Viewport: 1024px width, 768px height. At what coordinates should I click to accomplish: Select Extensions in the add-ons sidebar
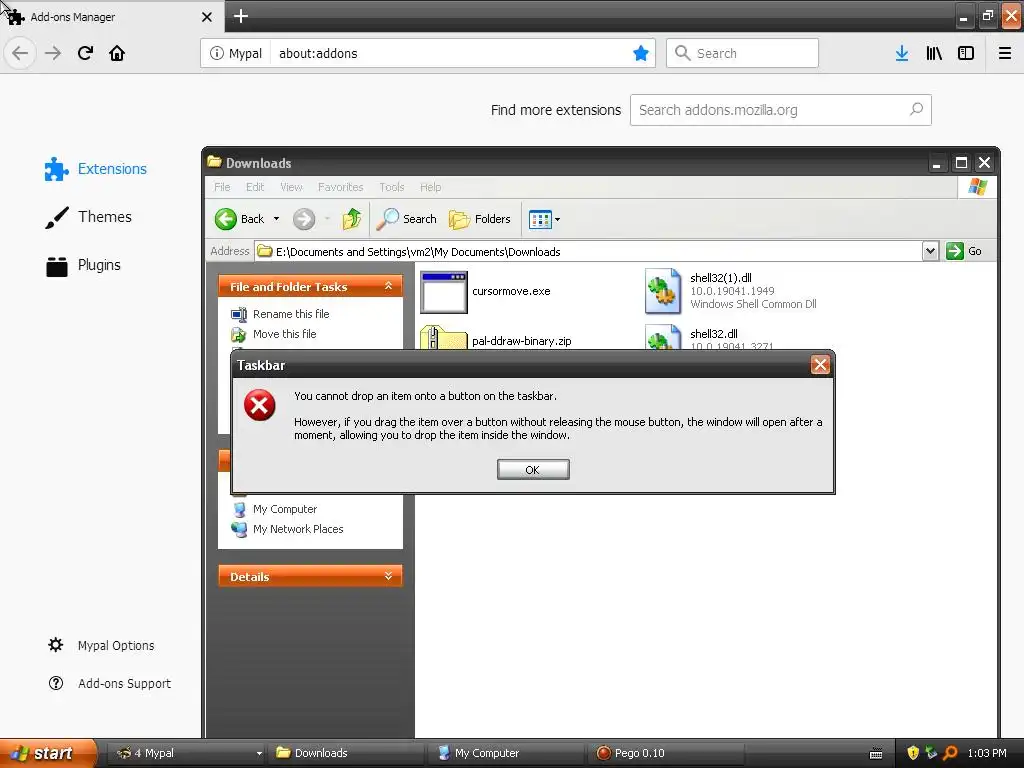pos(96,169)
